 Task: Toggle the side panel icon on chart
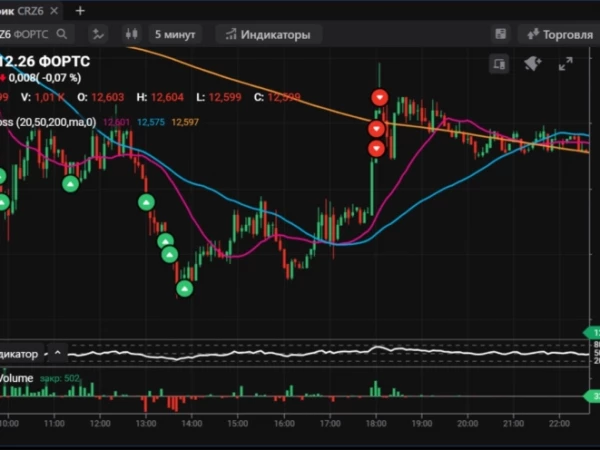tap(499, 64)
